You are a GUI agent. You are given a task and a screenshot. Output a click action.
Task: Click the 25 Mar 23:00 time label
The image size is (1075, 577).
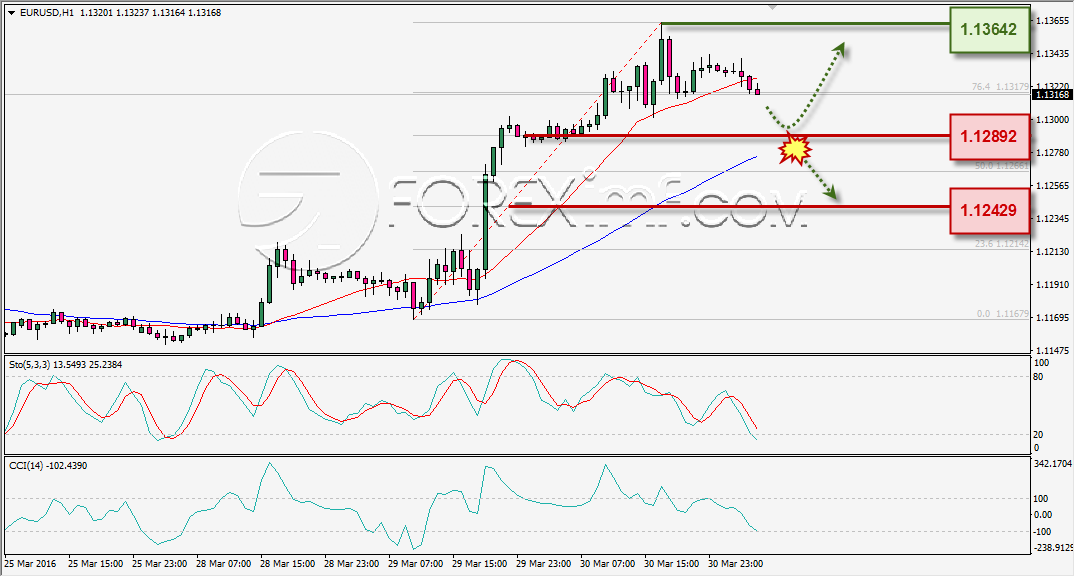point(160,564)
